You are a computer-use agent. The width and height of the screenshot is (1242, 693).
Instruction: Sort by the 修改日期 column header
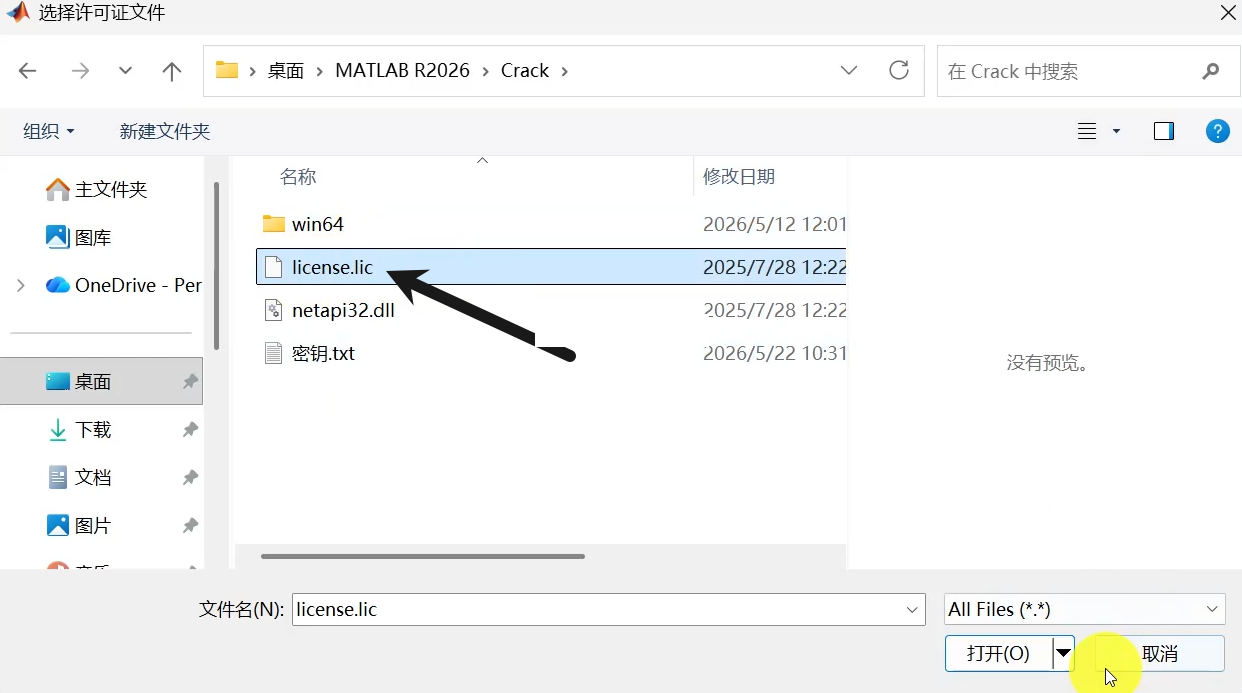(x=739, y=177)
